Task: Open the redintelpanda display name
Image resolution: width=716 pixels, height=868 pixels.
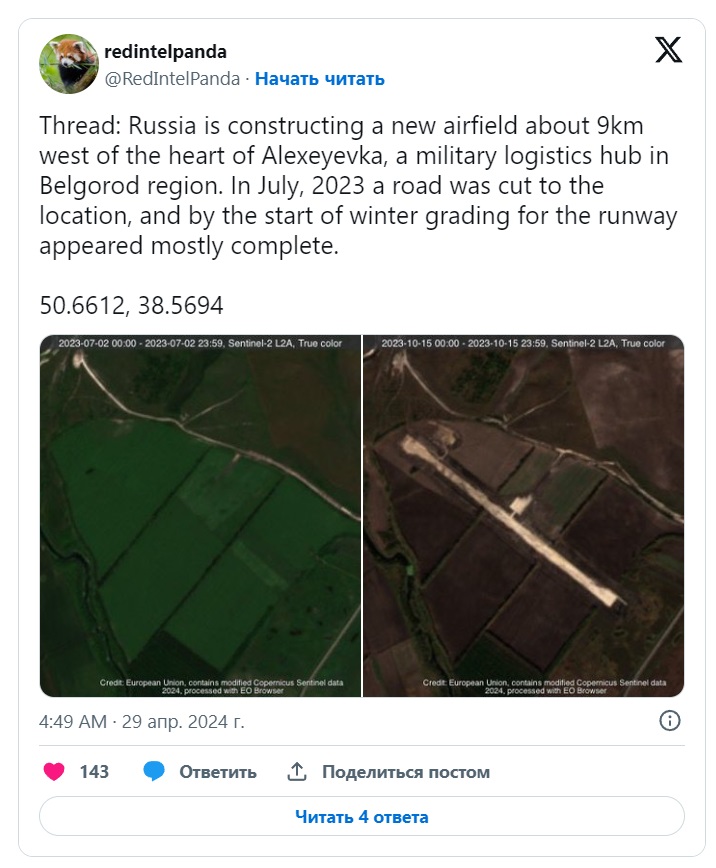Action: pos(166,51)
